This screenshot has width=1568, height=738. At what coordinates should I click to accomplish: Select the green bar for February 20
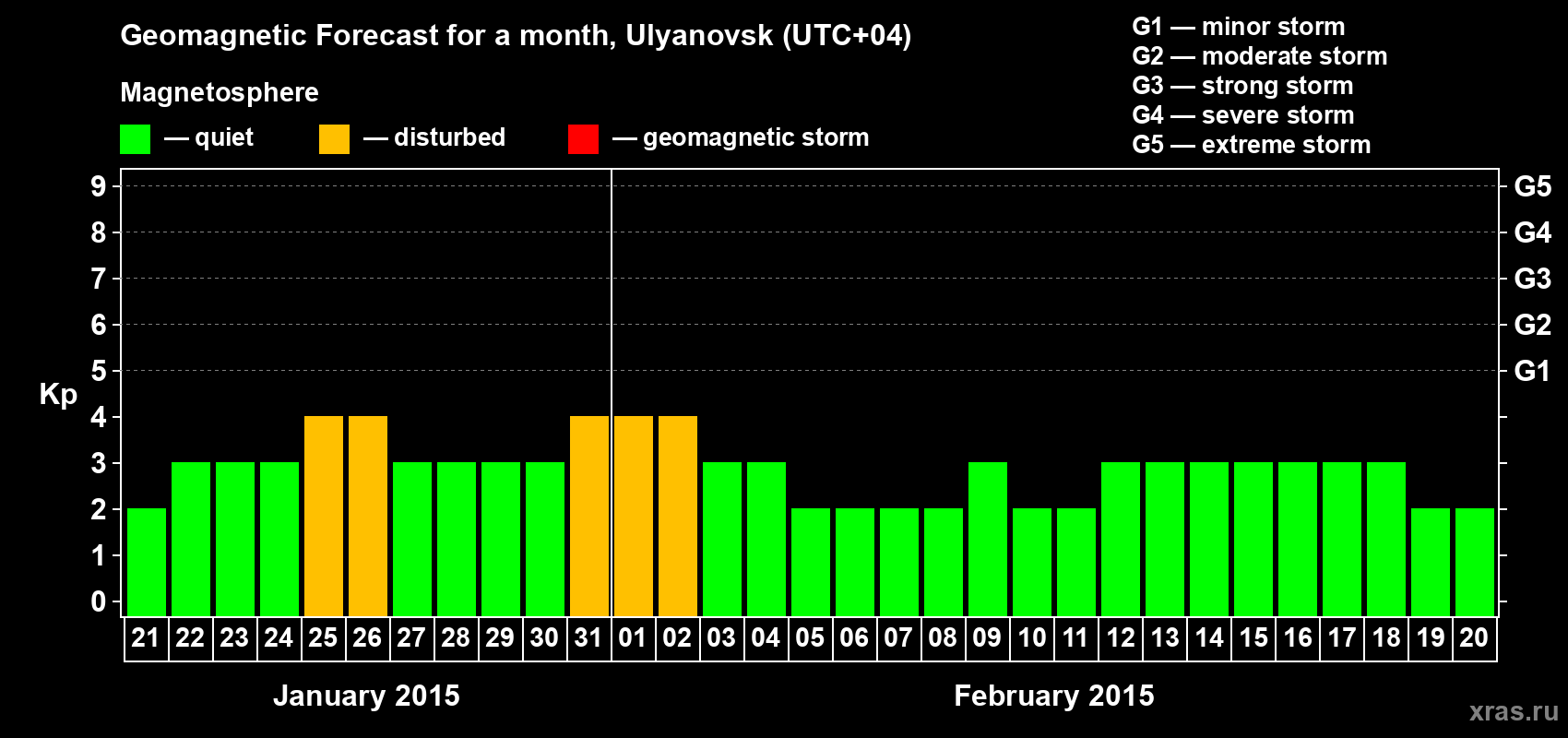(1475, 562)
